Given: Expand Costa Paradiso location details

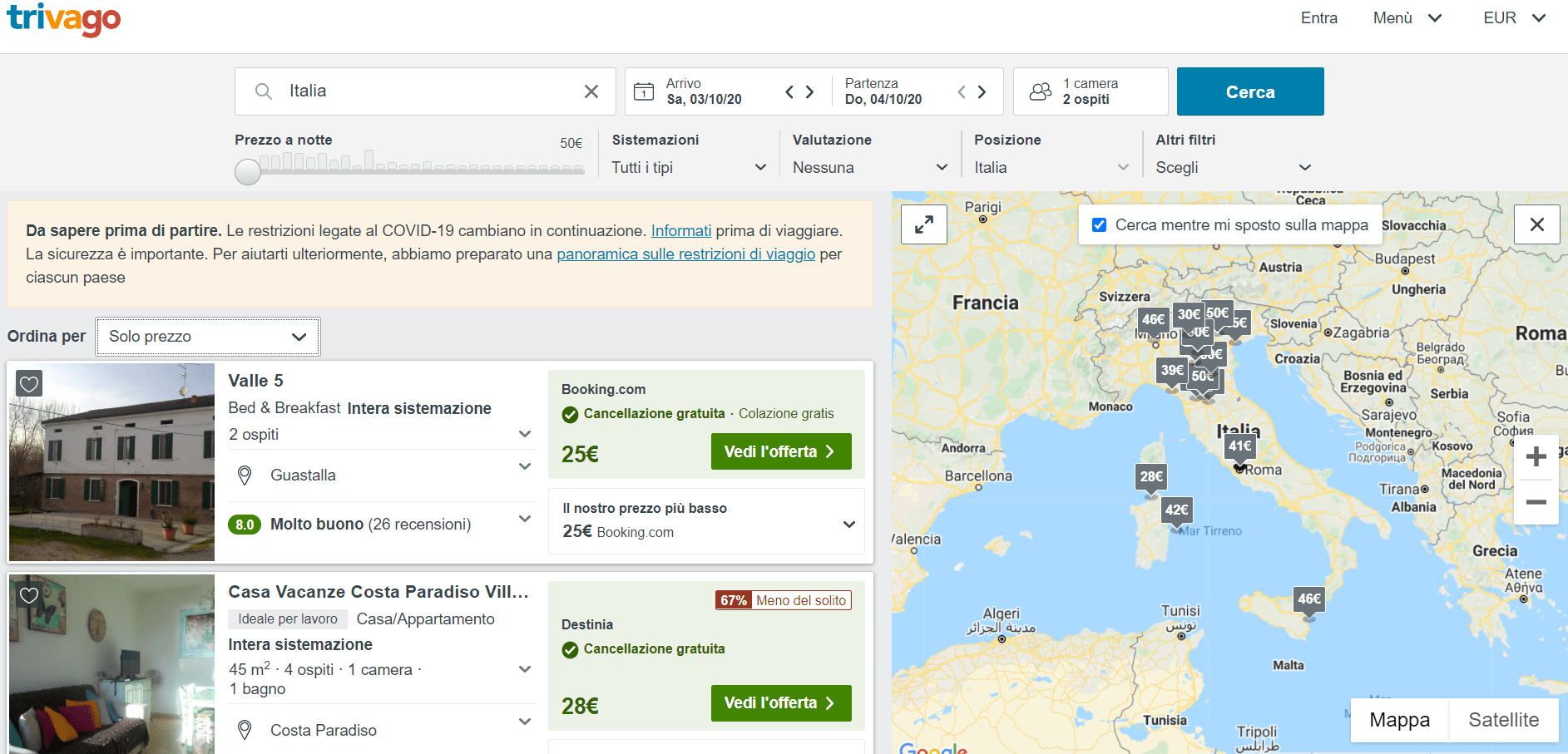Looking at the screenshot, I should 525,722.
